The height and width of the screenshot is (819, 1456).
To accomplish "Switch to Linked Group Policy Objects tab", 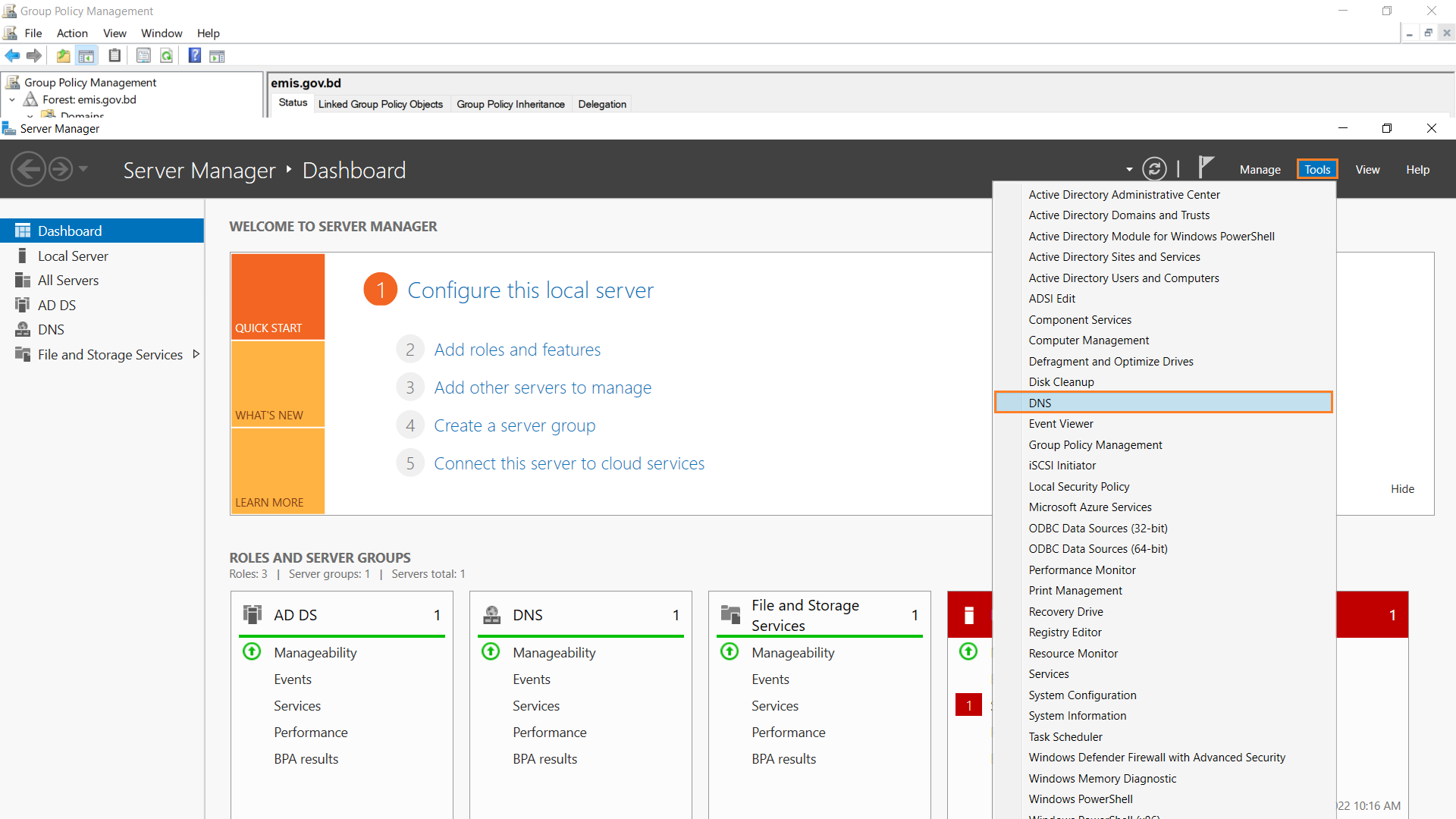I will click(x=380, y=104).
